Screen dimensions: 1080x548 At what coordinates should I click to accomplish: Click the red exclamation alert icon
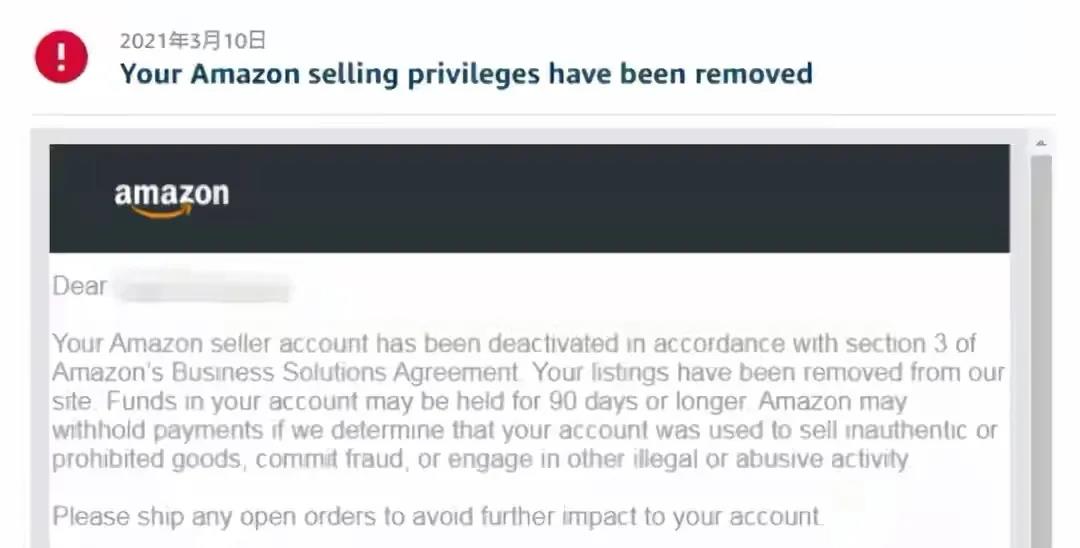(x=60, y=57)
